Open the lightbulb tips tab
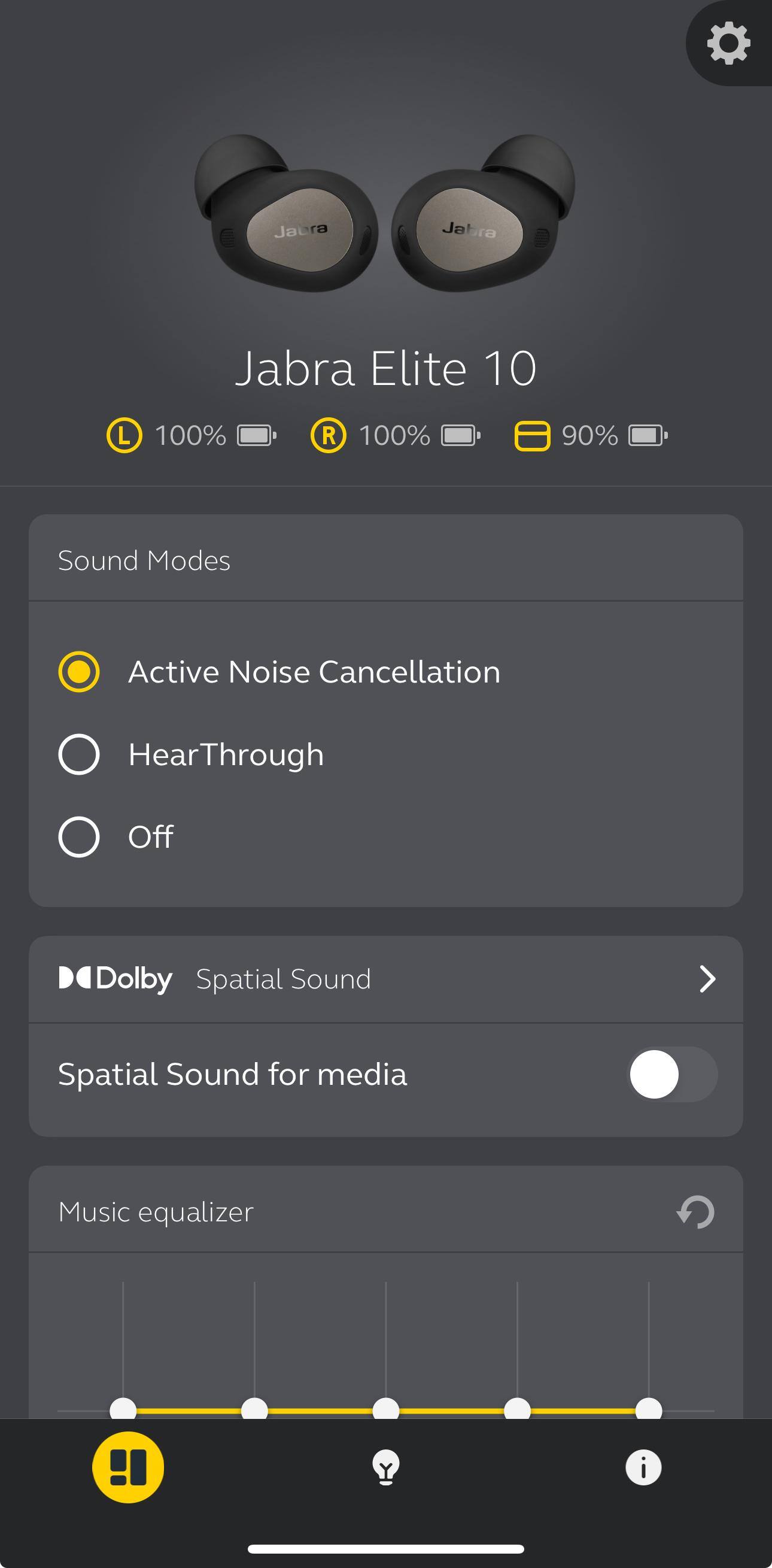Screen dimensions: 772x1568 click(385, 1467)
